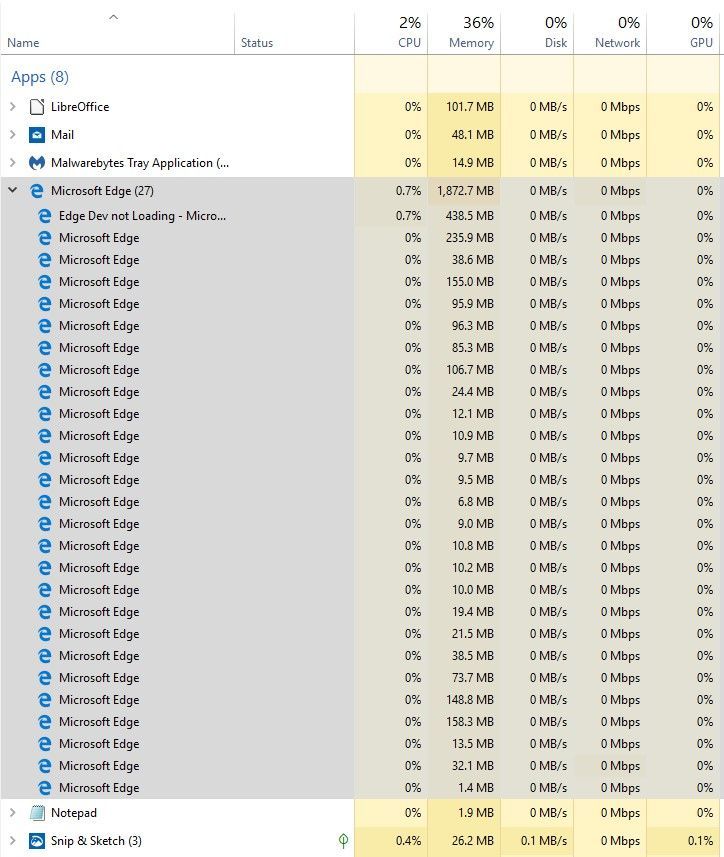Click the 24.4 MB memory cell
The width and height of the screenshot is (724, 857).
click(x=464, y=392)
